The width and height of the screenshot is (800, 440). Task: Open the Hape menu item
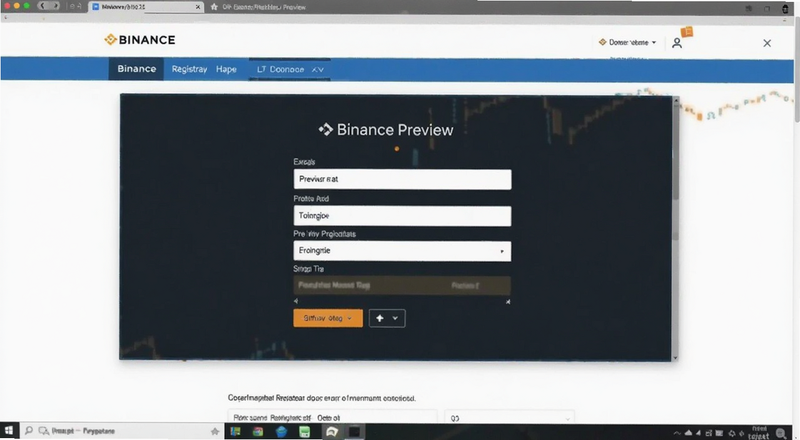226,69
